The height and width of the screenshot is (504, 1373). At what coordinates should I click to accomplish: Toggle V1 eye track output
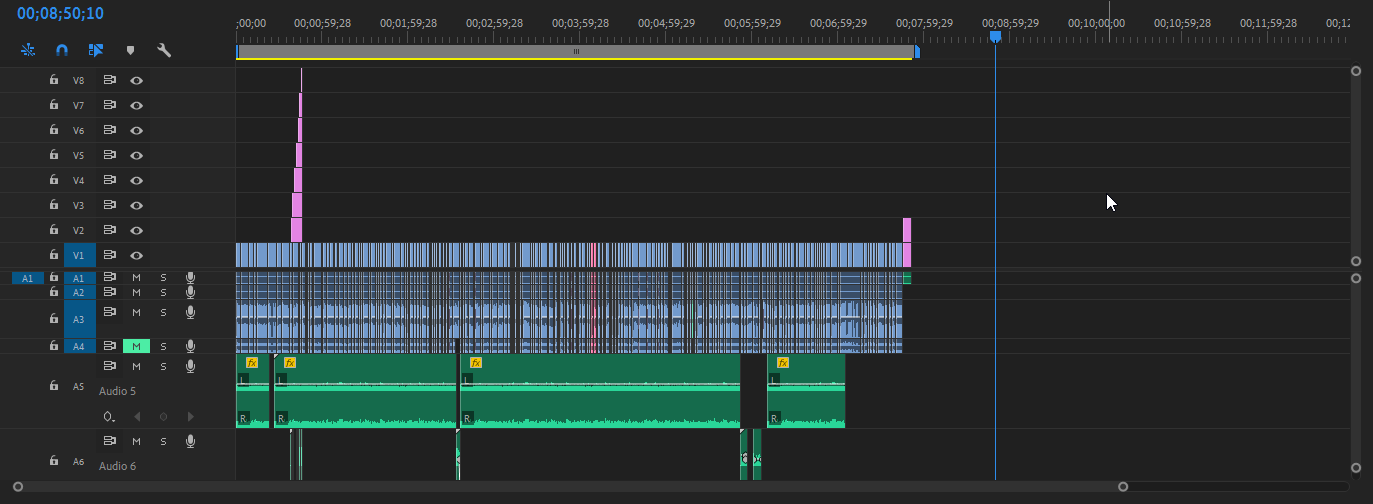pos(137,255)
